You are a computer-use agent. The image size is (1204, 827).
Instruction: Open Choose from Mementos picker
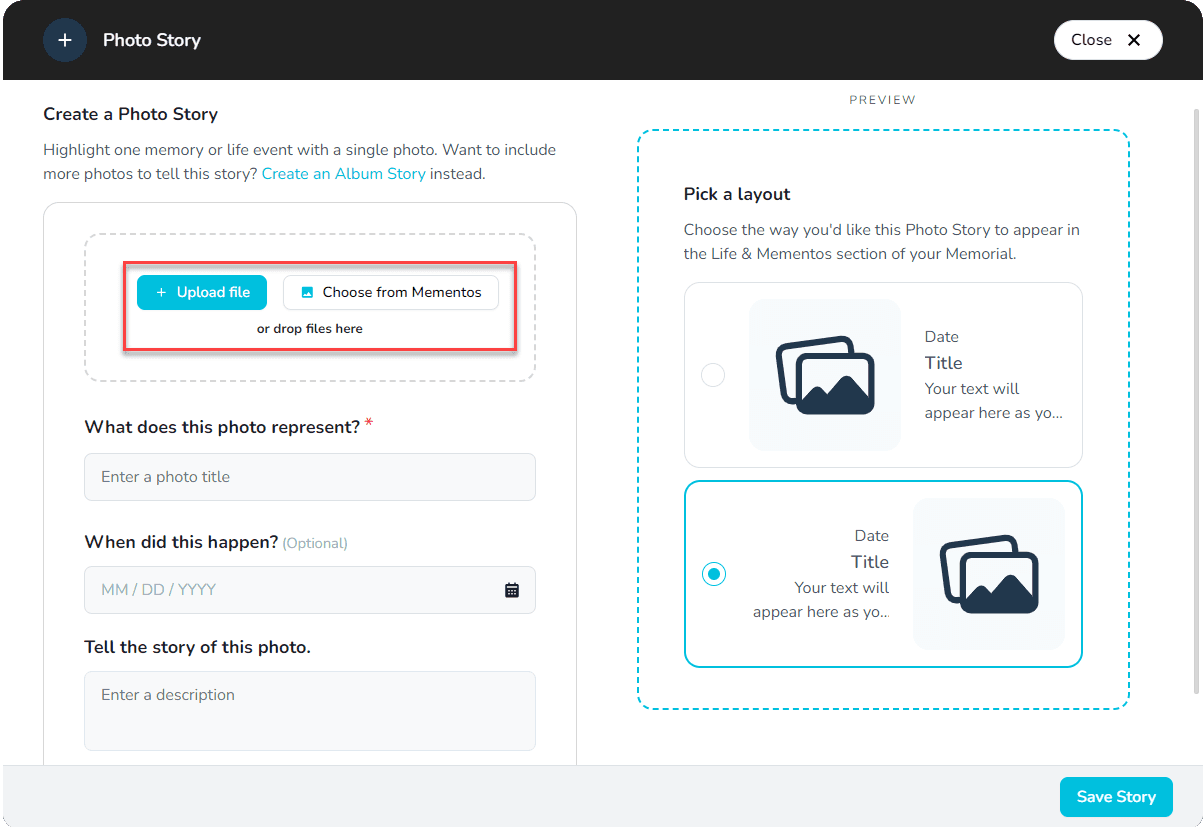pyautogui.click(x=391, y=293)
